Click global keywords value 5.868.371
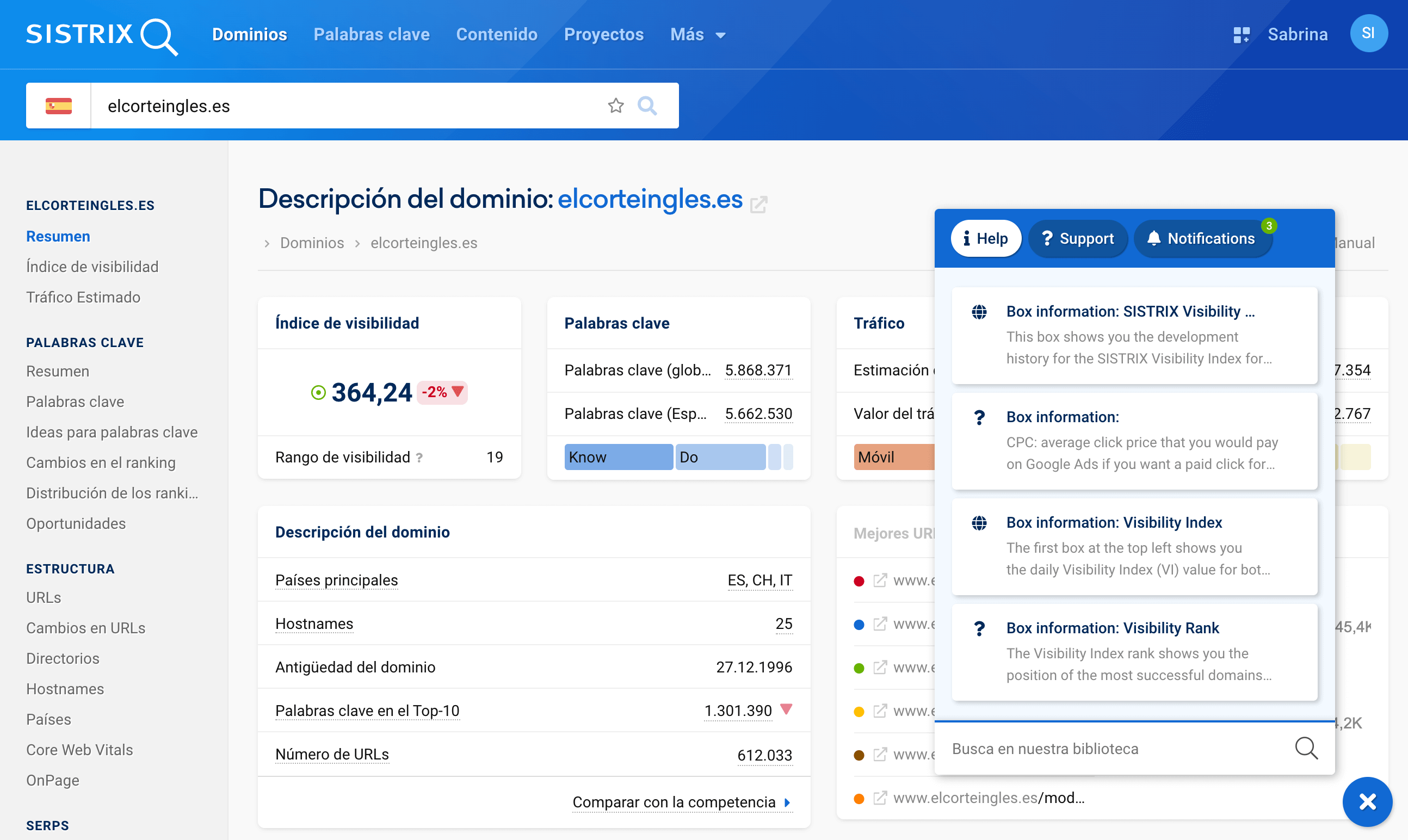Image resolution: width=1408 pixels, height=840 pixels. point(758,370)
